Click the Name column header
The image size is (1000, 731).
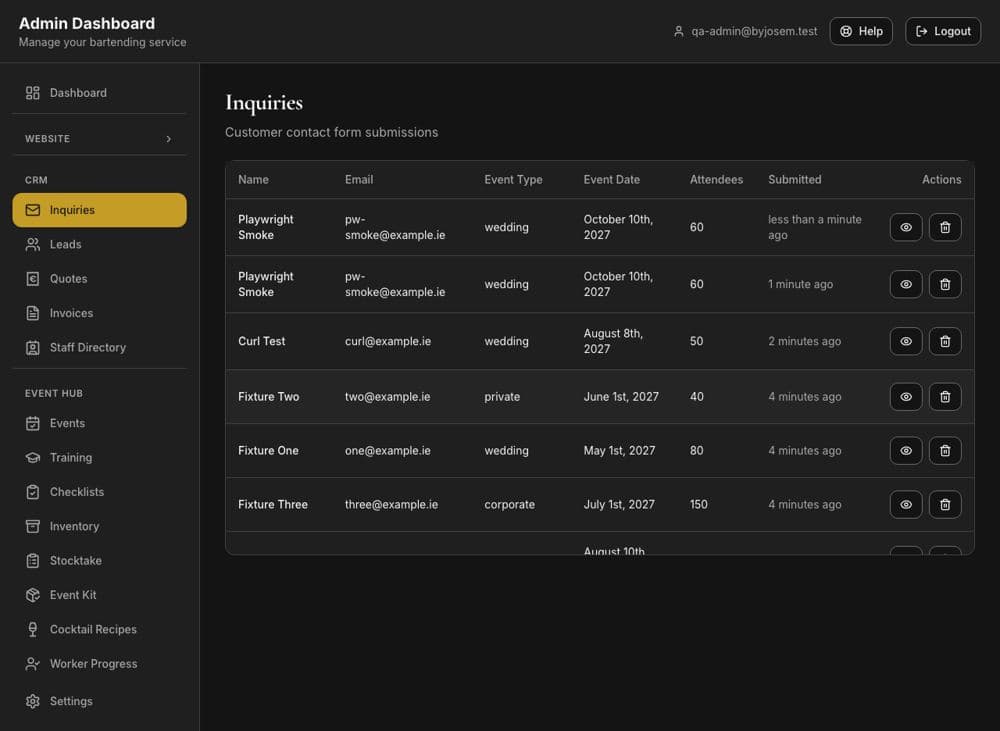tap(253, 180)
